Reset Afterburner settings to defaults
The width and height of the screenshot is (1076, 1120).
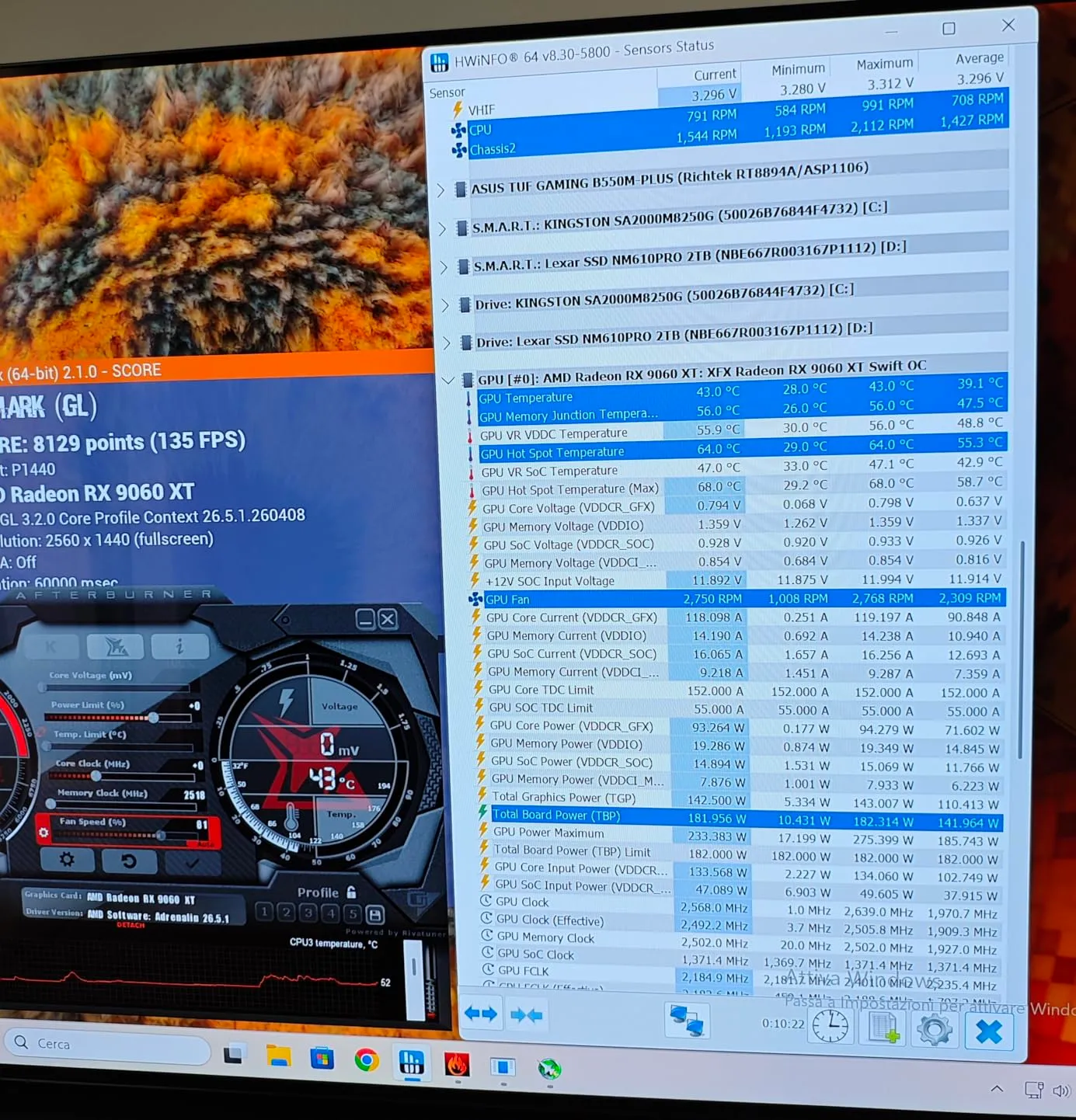(x=130, y=861)
